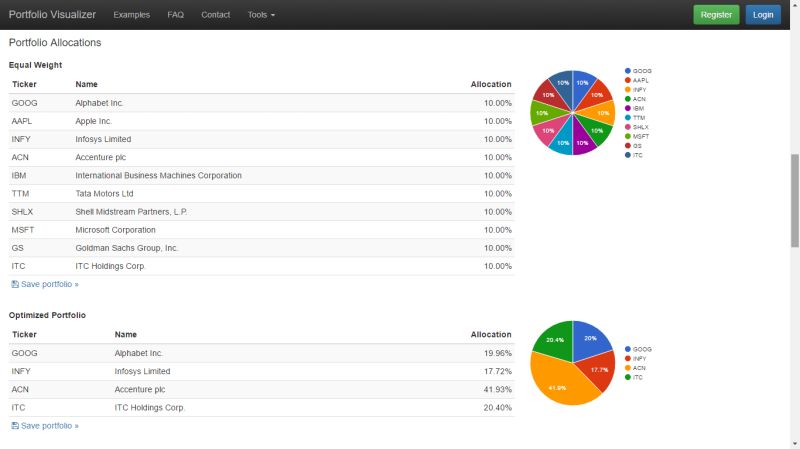Image resolution: width=800 pixels, height=449 pixels.
Task: Click the Optimized Portfolio section heading
Action: pyautogui.click(x=47, y=315)
